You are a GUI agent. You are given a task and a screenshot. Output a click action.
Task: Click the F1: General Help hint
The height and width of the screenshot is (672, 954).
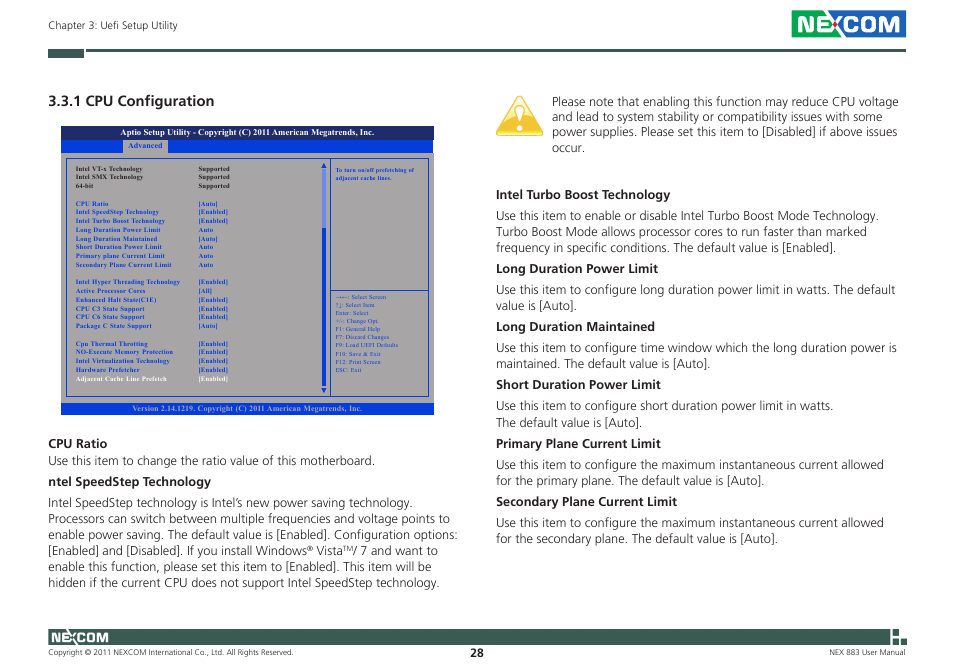pyautogui.click(x=358, y=329)
